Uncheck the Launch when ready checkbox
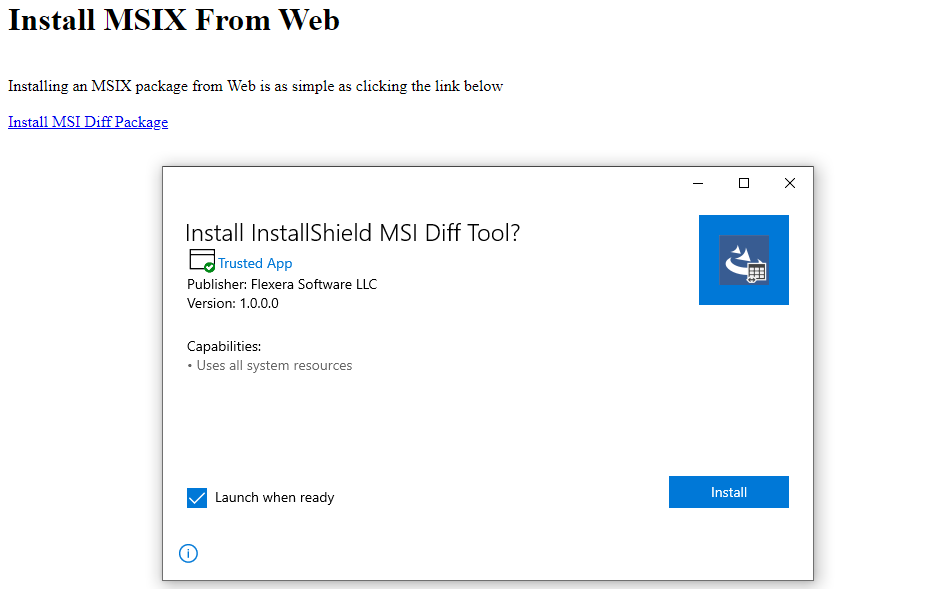The height and width of the screenshot is (589, 940). pos(197,497)
